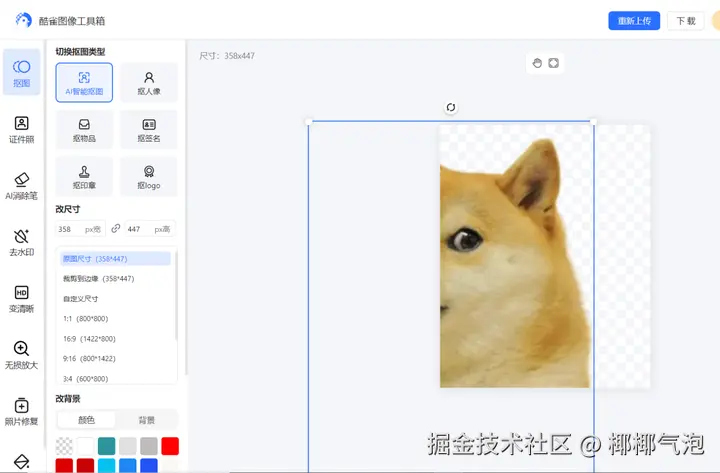Pick the white background swatch
This screenshot has width=720, height=473.
pyautogui.click(x=85, y=446)
